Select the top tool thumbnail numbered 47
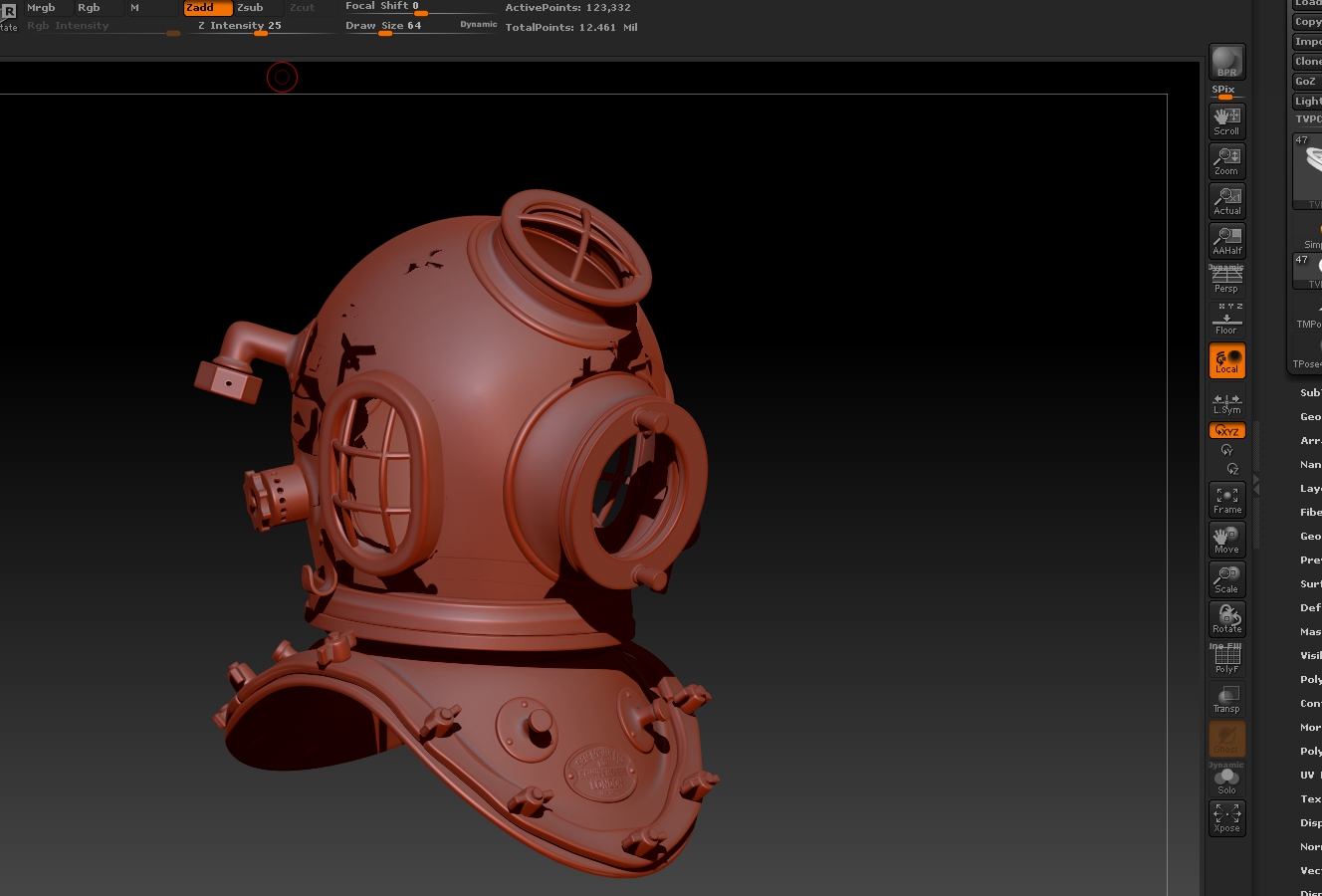The width and height of the screenshot is (1322, 896). click(1307, 171)
